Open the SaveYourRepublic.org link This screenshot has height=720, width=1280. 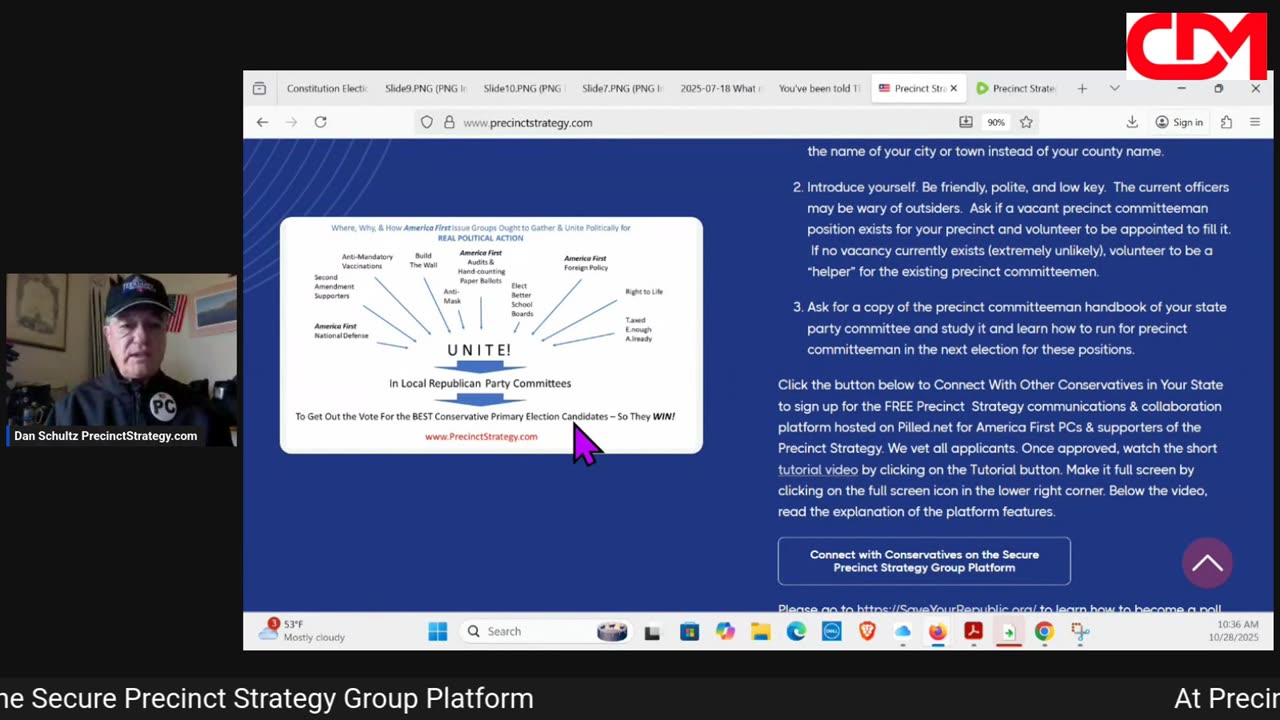[945, 609]
